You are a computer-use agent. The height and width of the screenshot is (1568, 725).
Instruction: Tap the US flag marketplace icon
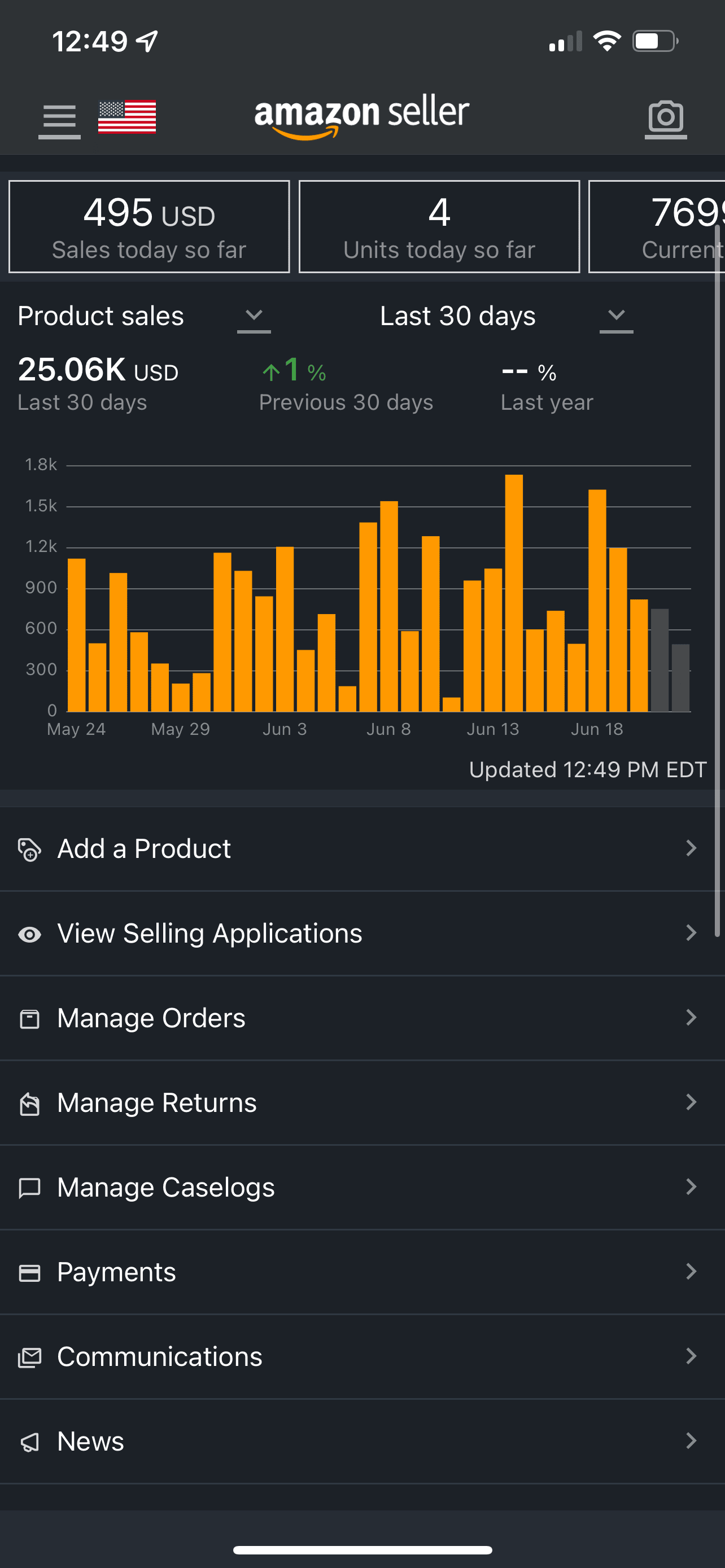tap(126, 116)
